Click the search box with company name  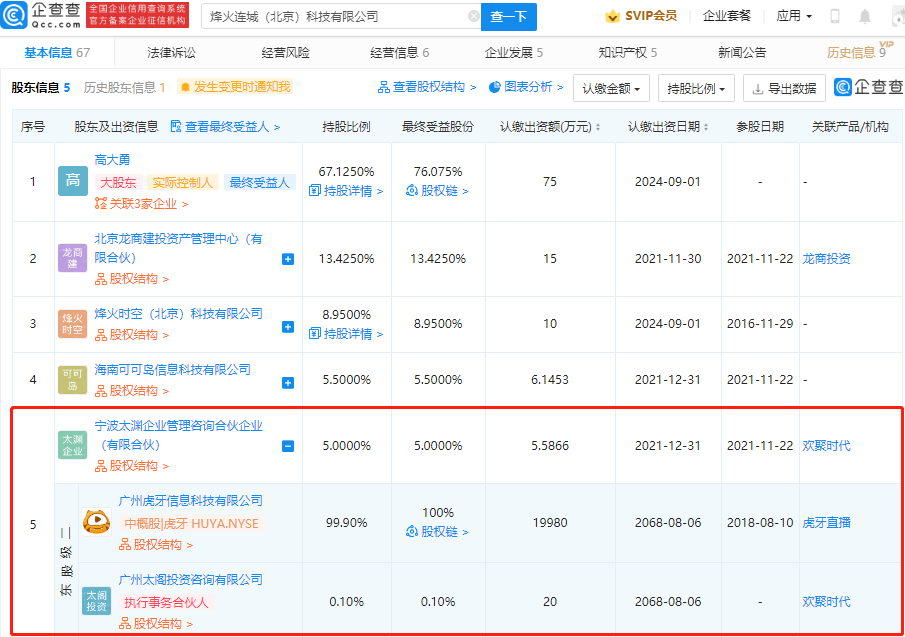(341, 17)
